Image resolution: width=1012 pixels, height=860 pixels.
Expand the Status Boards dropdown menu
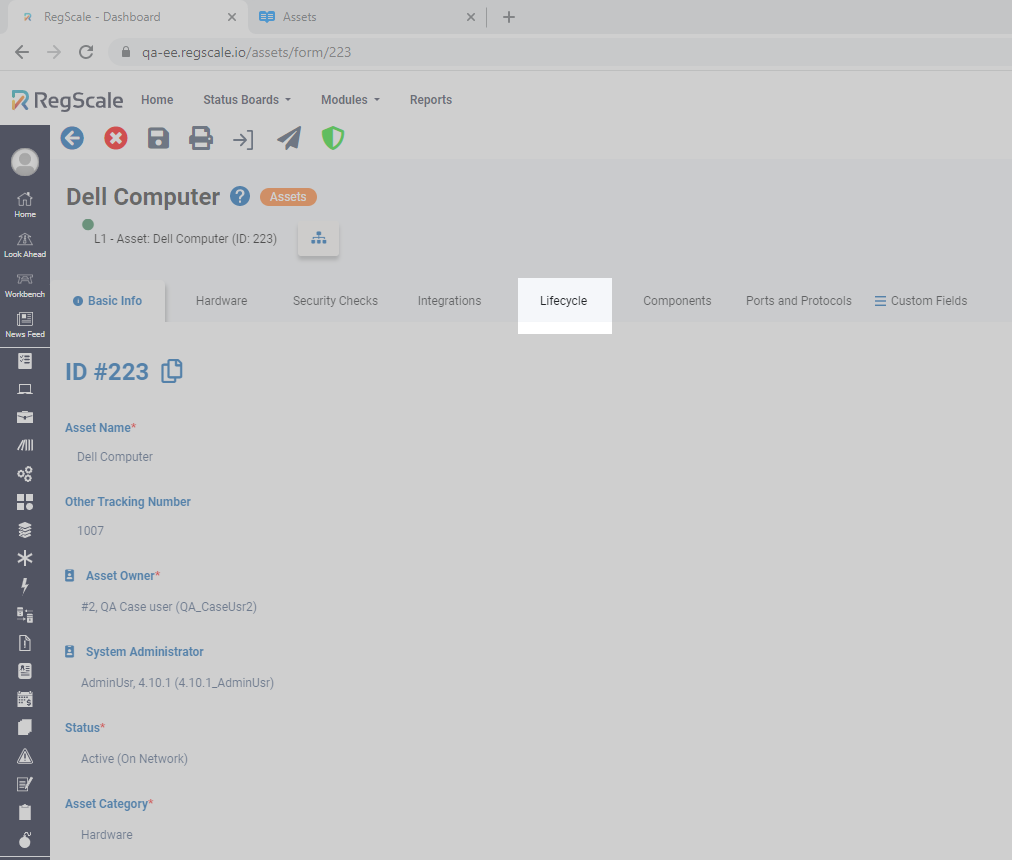(247, 99)
